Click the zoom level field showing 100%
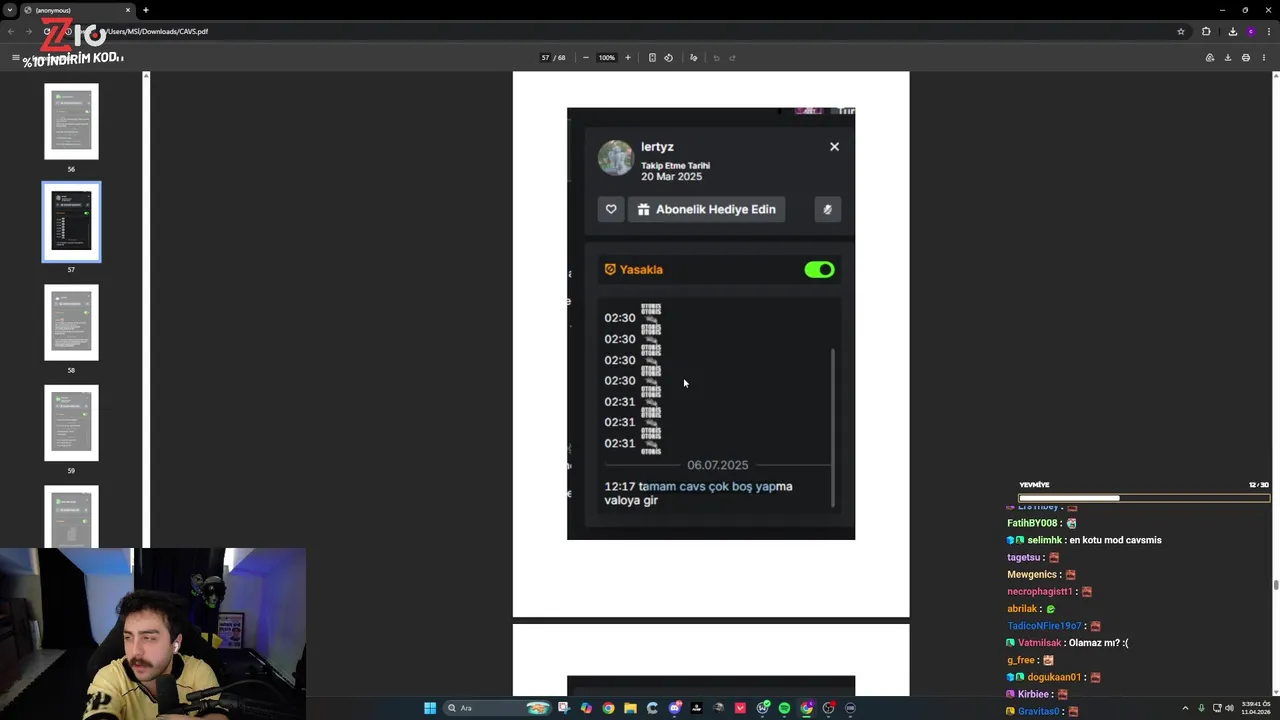 click(606, 58)
